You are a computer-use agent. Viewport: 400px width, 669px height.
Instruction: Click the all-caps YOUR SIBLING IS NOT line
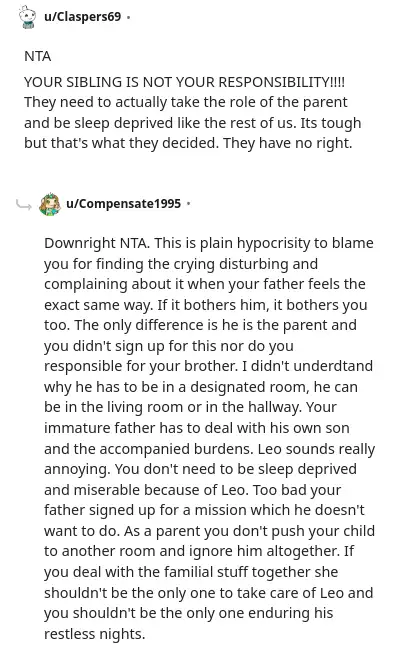(184, 81)
